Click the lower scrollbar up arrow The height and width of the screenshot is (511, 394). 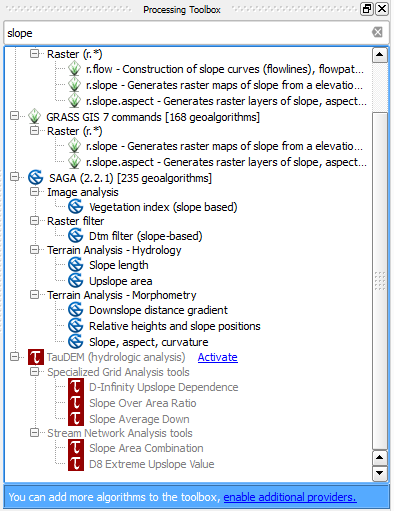[380, 457]
